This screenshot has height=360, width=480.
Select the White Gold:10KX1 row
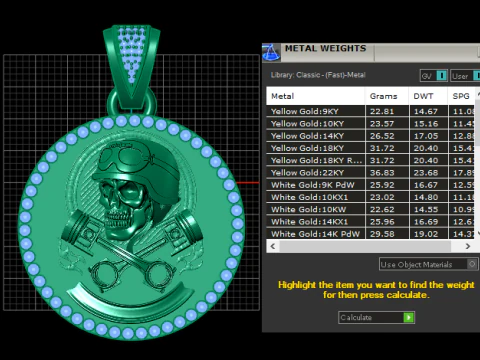point(371,197)
